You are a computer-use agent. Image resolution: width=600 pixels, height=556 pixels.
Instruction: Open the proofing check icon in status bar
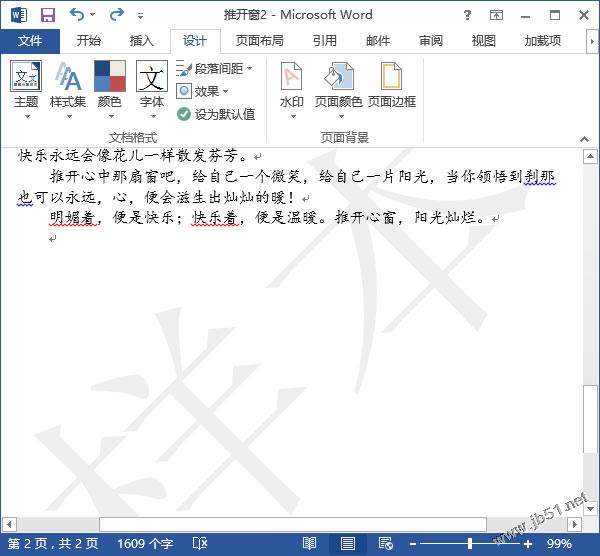tap(199, 543)
